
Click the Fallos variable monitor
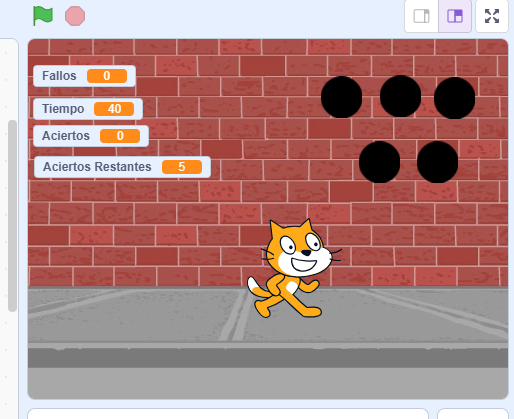[x=84, y=76]
